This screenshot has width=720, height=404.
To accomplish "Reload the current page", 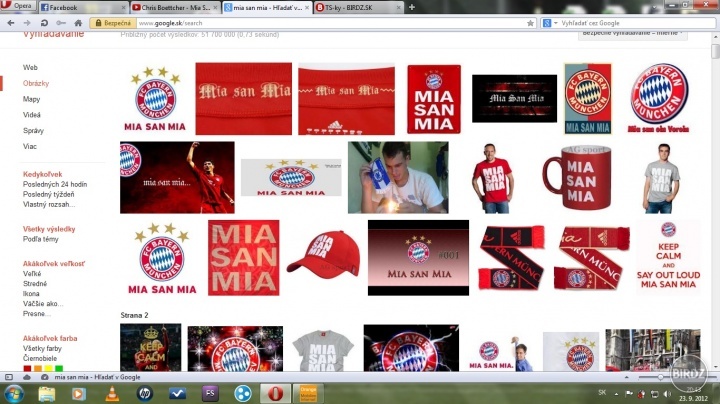I will pos(44,23).
